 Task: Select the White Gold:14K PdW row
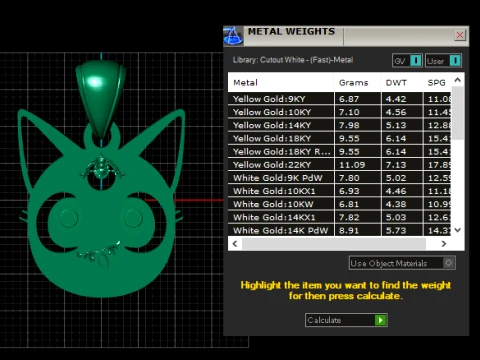point(340,230)
